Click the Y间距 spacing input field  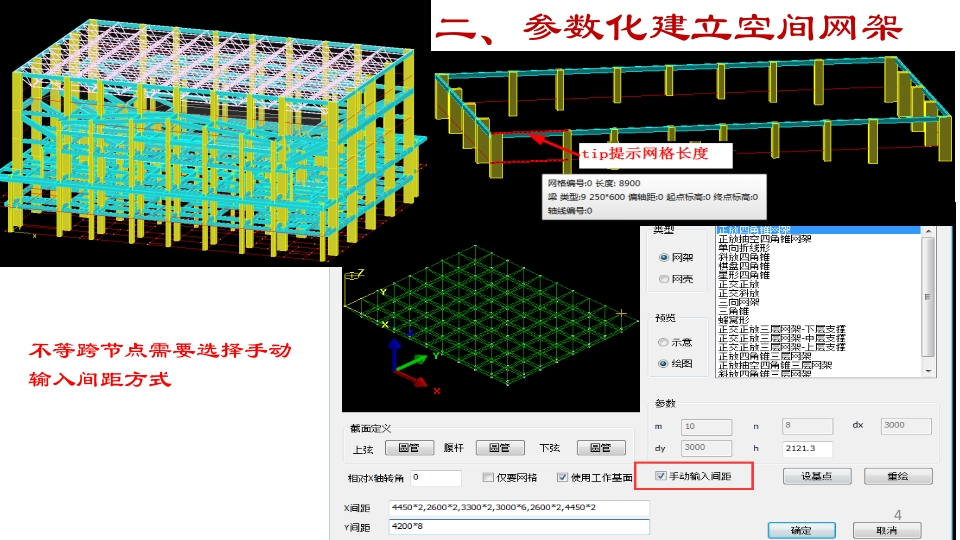click(518, 527)
